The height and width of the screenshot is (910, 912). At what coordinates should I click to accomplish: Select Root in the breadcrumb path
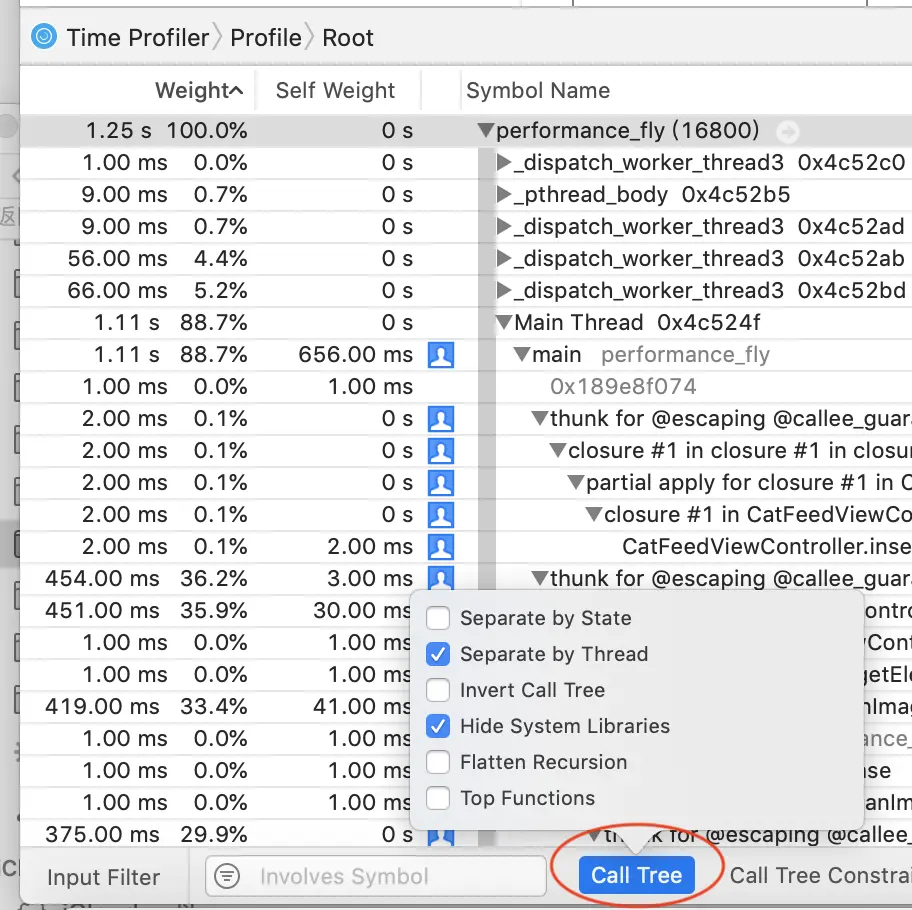click(x=348, y=38)
